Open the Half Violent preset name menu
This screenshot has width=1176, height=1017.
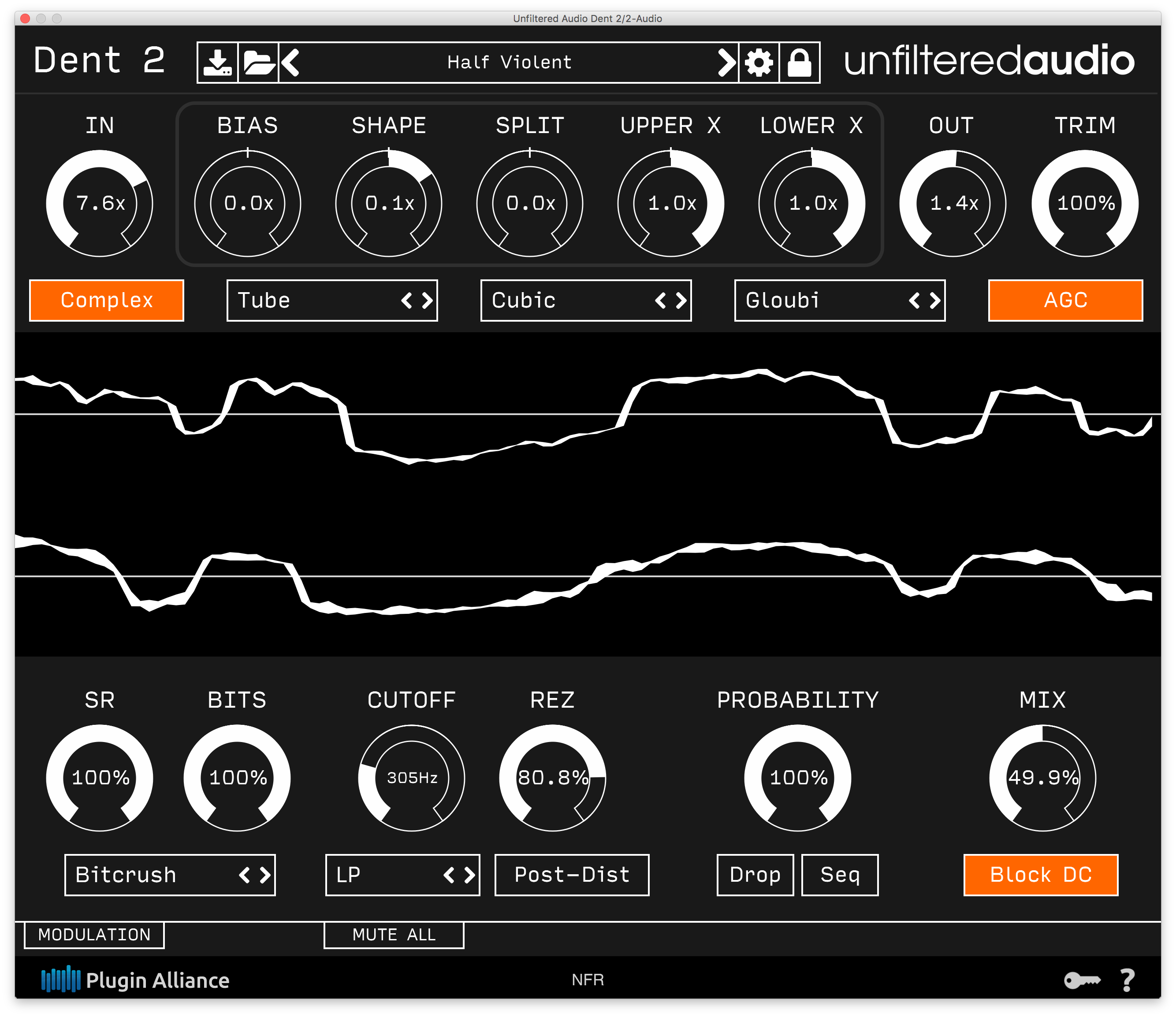[509, 63]
